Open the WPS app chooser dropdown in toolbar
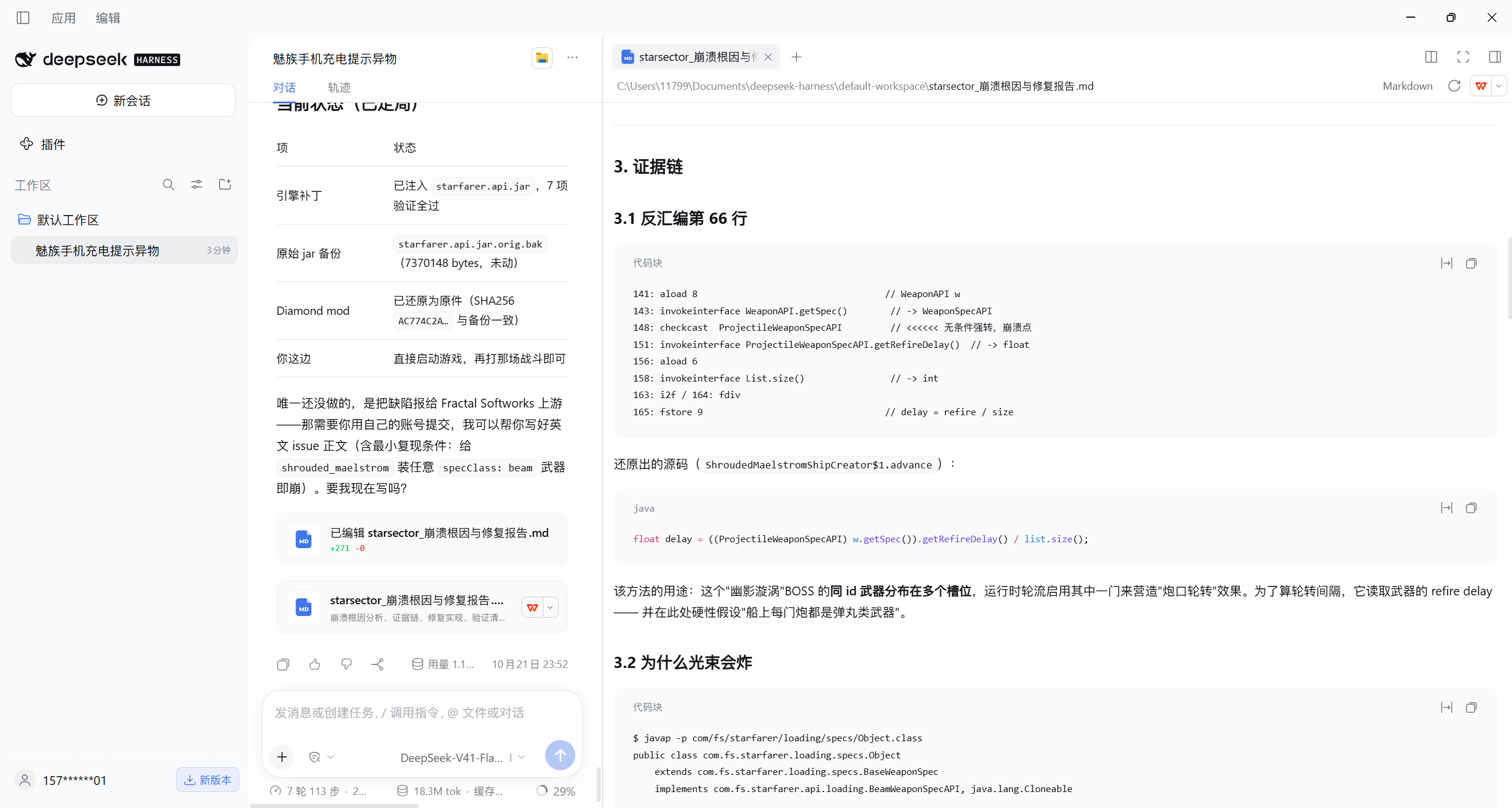Screen dimensions: 1512x808 point(1498,86)
